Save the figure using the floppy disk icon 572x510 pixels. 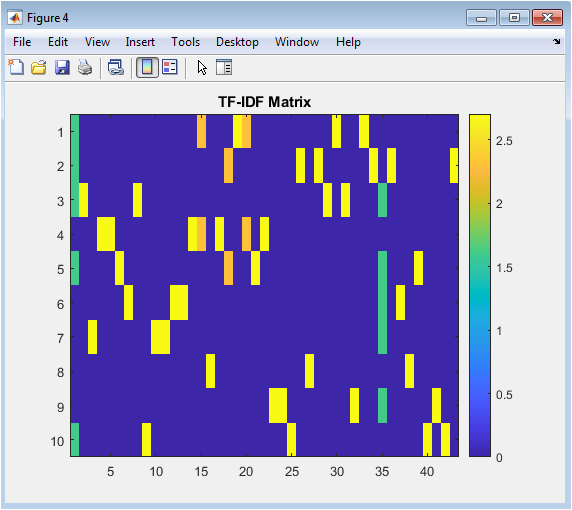tap(62, 68)
